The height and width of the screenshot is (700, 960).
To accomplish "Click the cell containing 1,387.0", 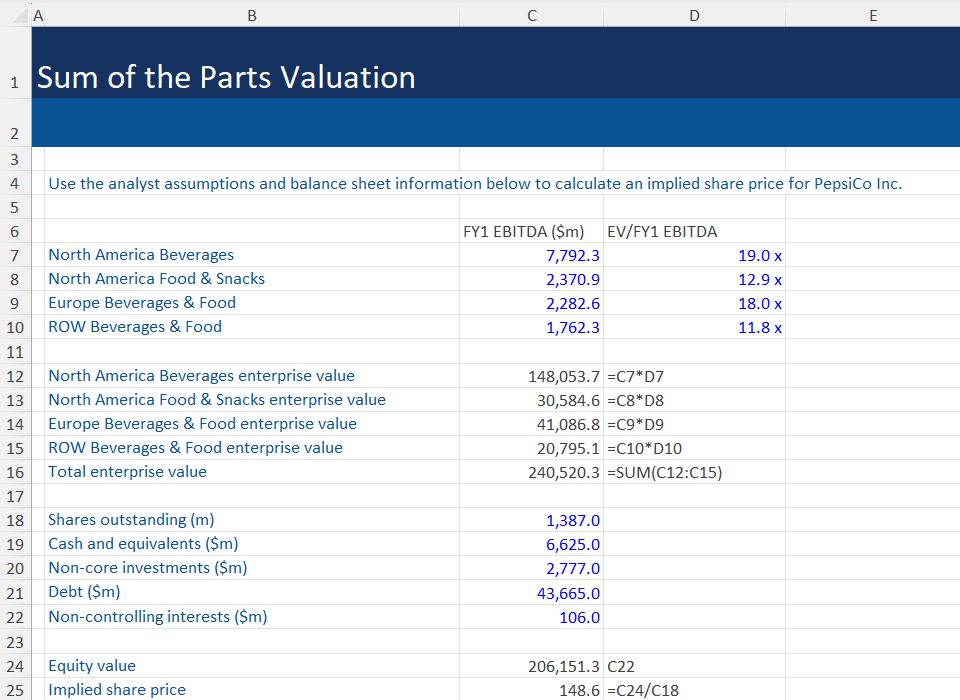I will [531, 520].
